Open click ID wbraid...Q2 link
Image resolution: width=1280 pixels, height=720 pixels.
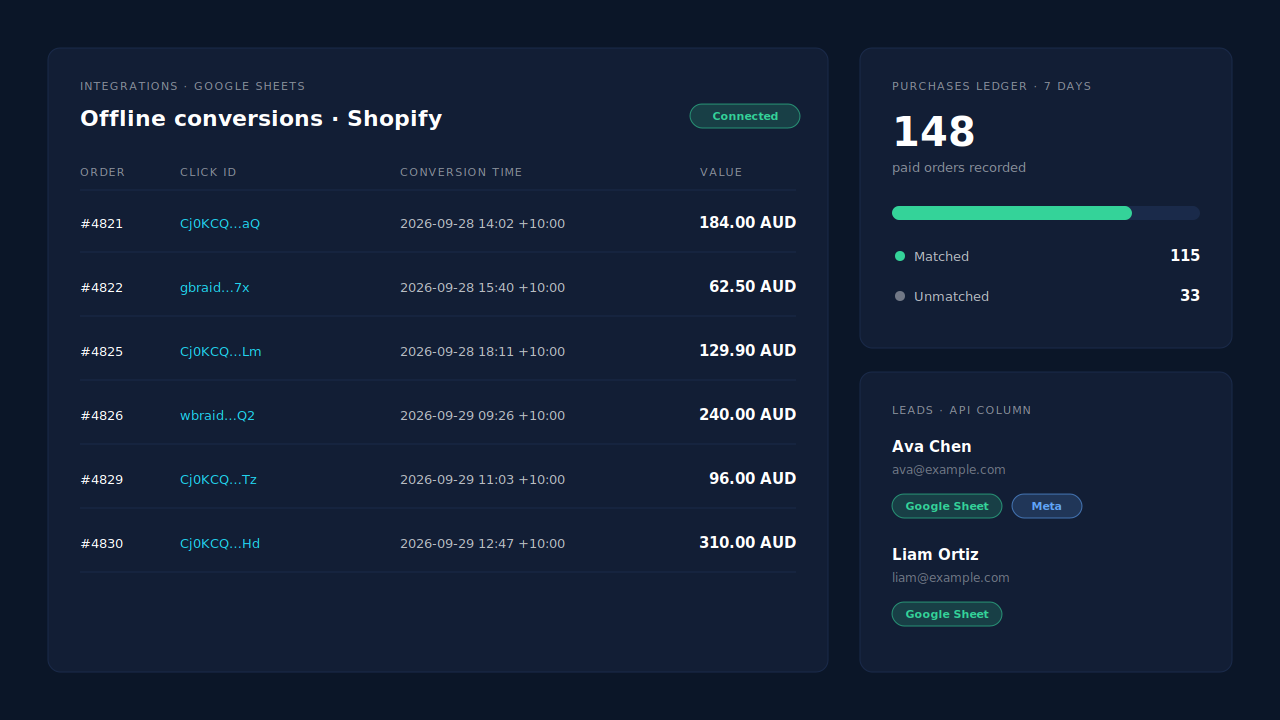coord(217,416)
